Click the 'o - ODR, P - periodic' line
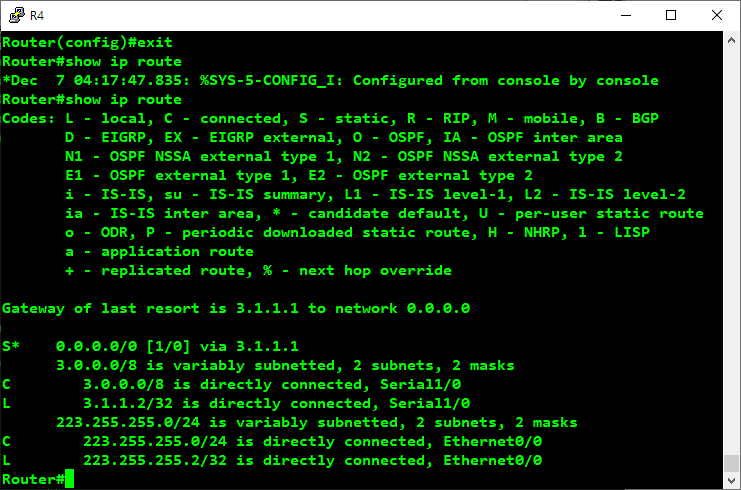The width and height of the screenshot is (741, 490). 357,232
